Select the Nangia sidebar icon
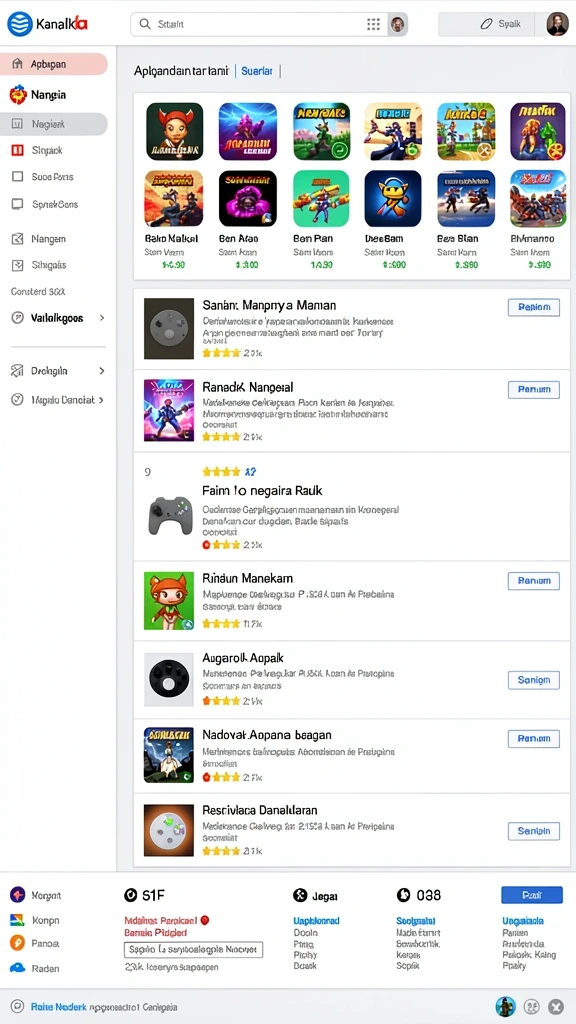Viewport: 576px width, 1024px height. (x=18, y=95)
